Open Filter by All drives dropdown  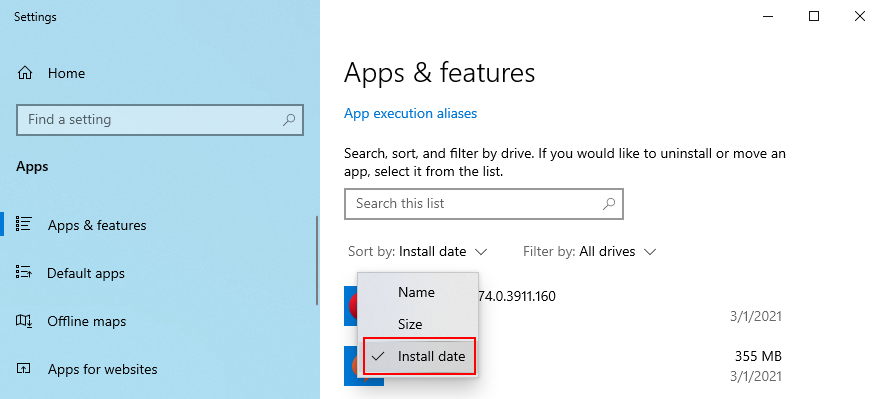[590, 252]
